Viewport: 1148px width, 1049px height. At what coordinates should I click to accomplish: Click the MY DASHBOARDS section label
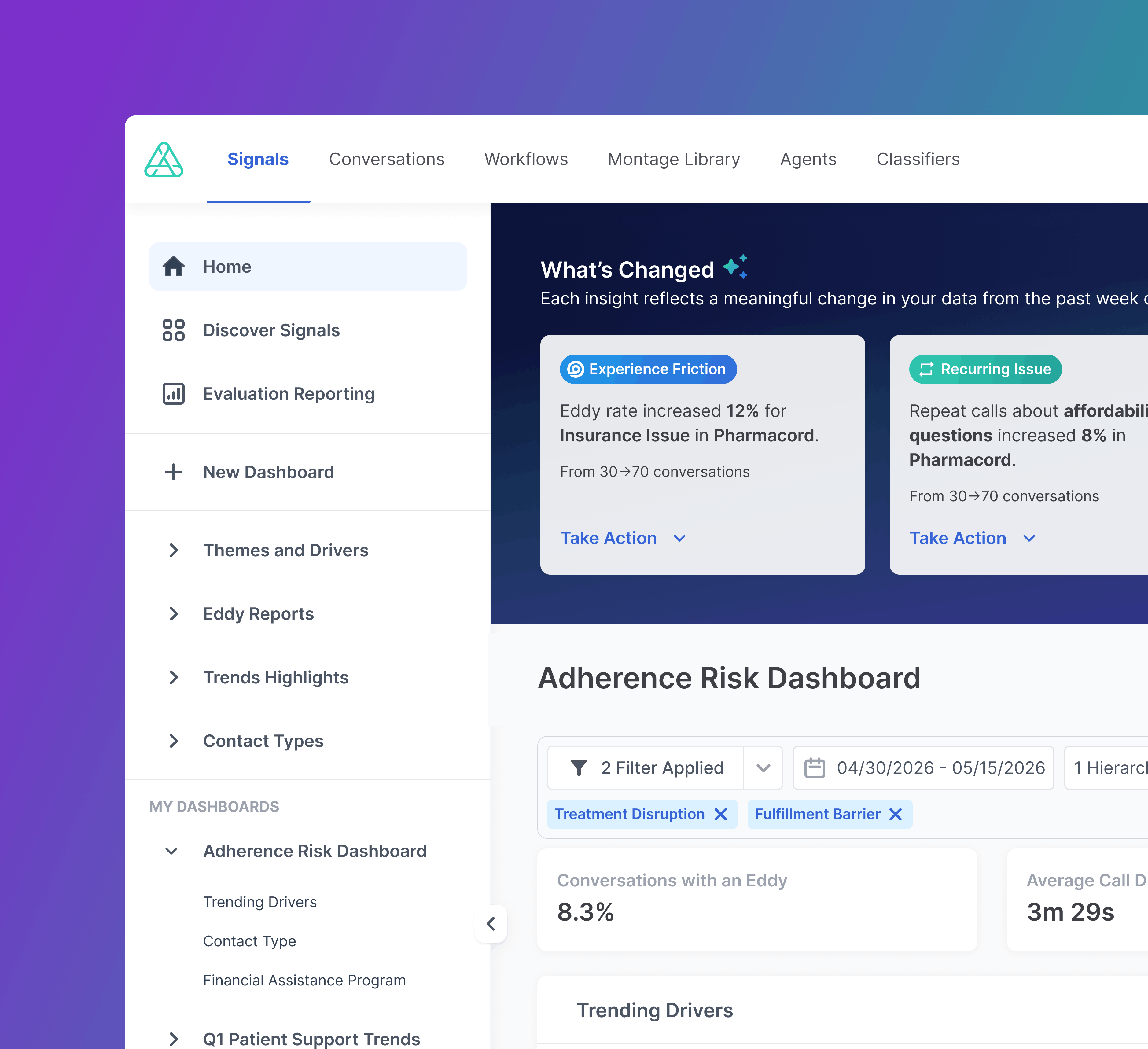214,806
